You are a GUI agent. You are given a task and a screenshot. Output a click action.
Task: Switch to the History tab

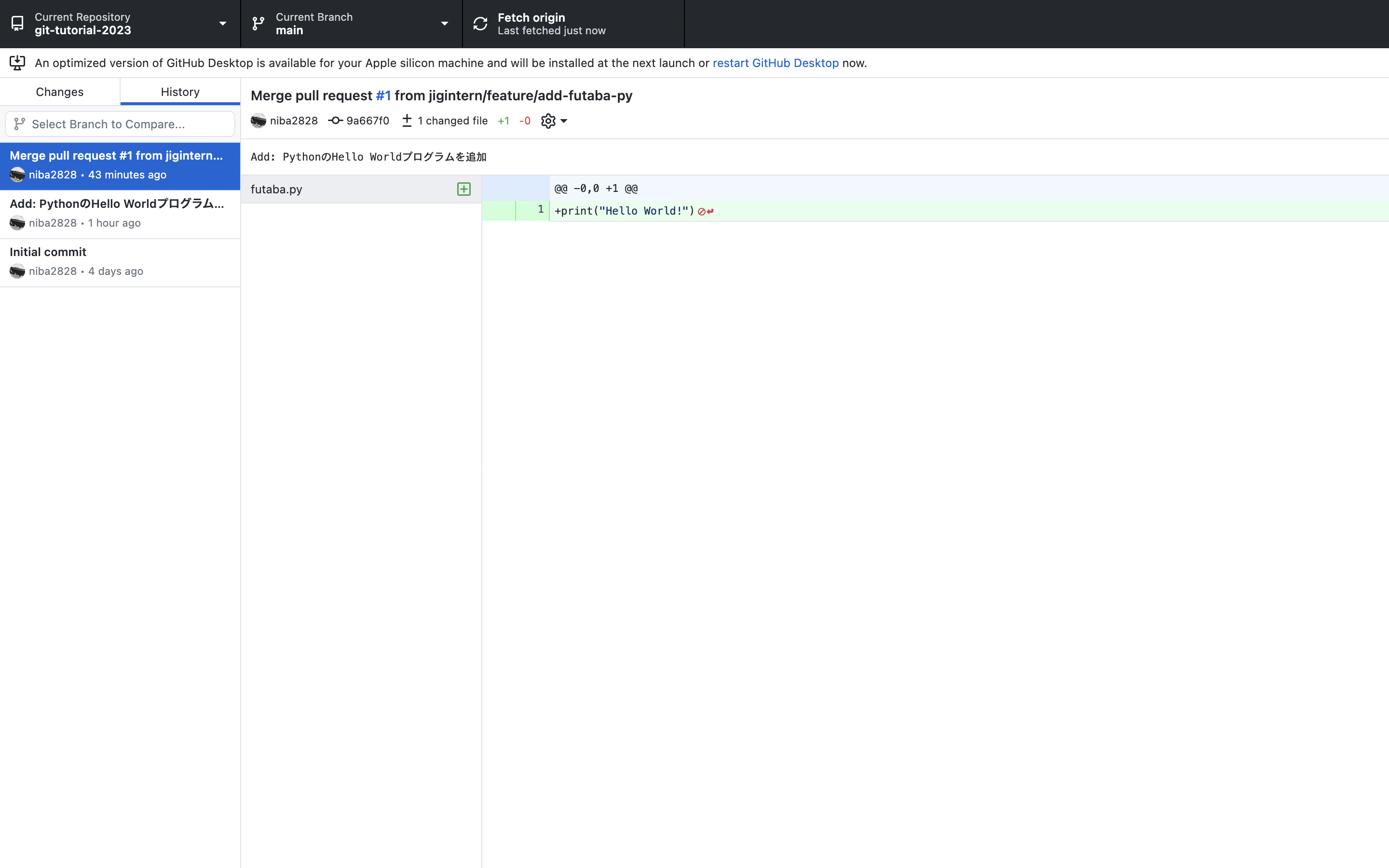pos(179,92)
